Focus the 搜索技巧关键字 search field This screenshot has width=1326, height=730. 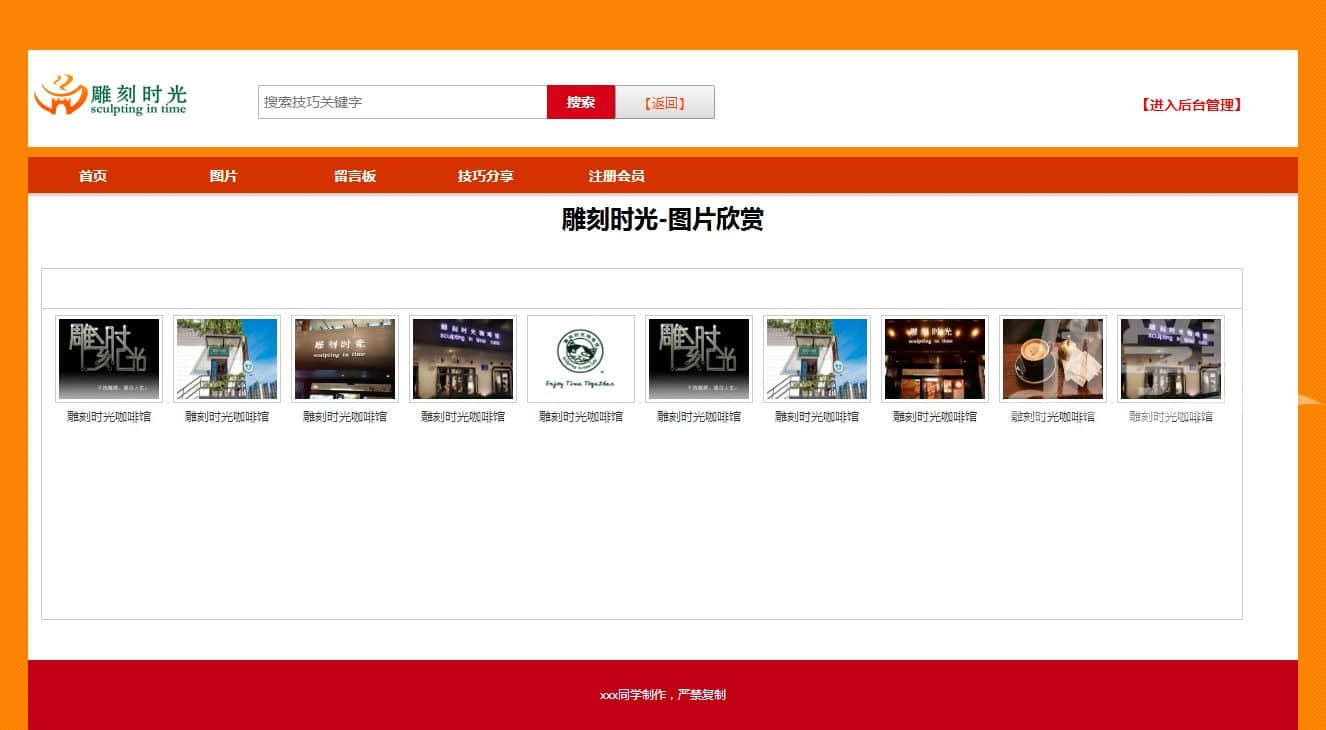402,102
